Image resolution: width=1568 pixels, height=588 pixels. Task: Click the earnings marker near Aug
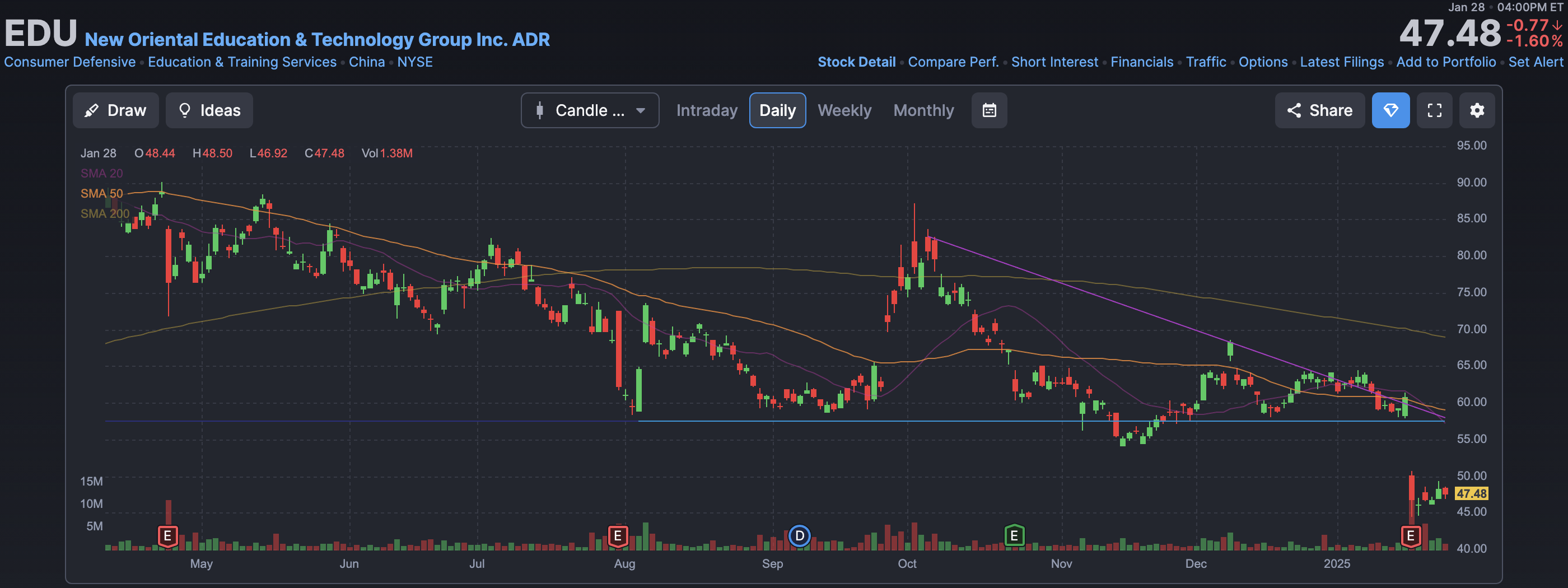pyautogui.click(x=617, y=536)
